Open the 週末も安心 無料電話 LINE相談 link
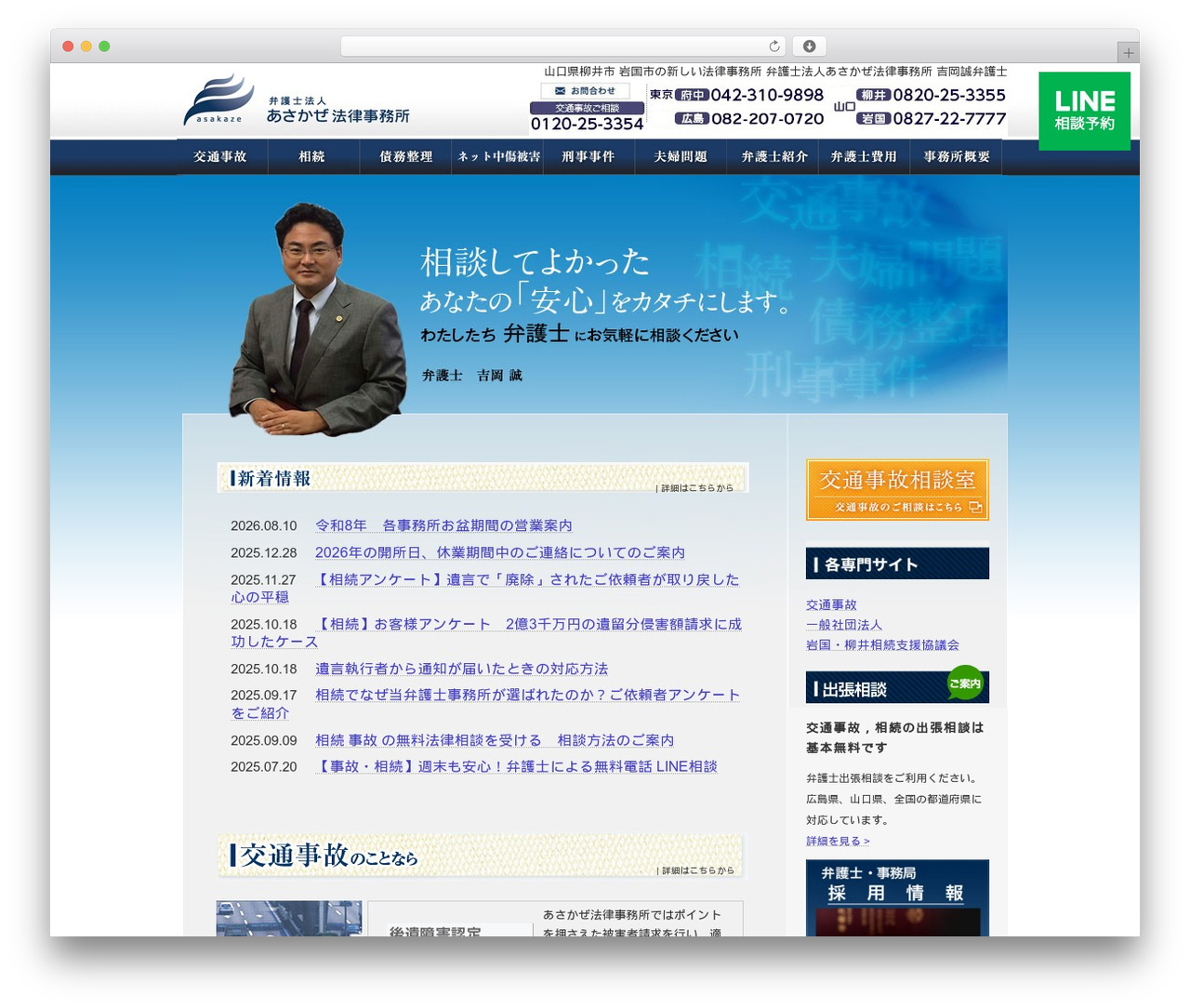This screenshot has height=1008, width=1190. pyautogui.click(x=516, y=766)
